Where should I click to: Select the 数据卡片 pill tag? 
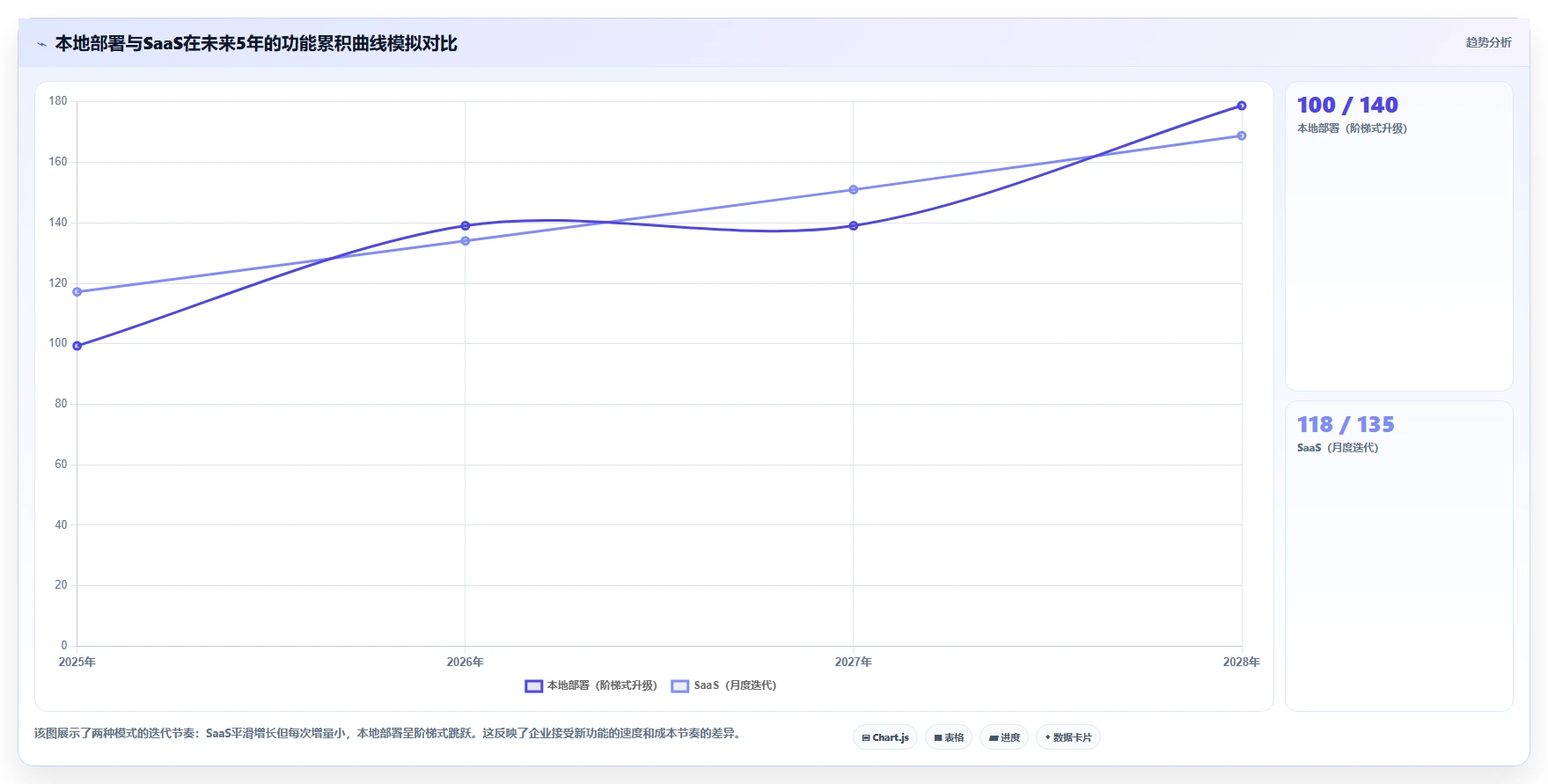[x=1068, y=737]
